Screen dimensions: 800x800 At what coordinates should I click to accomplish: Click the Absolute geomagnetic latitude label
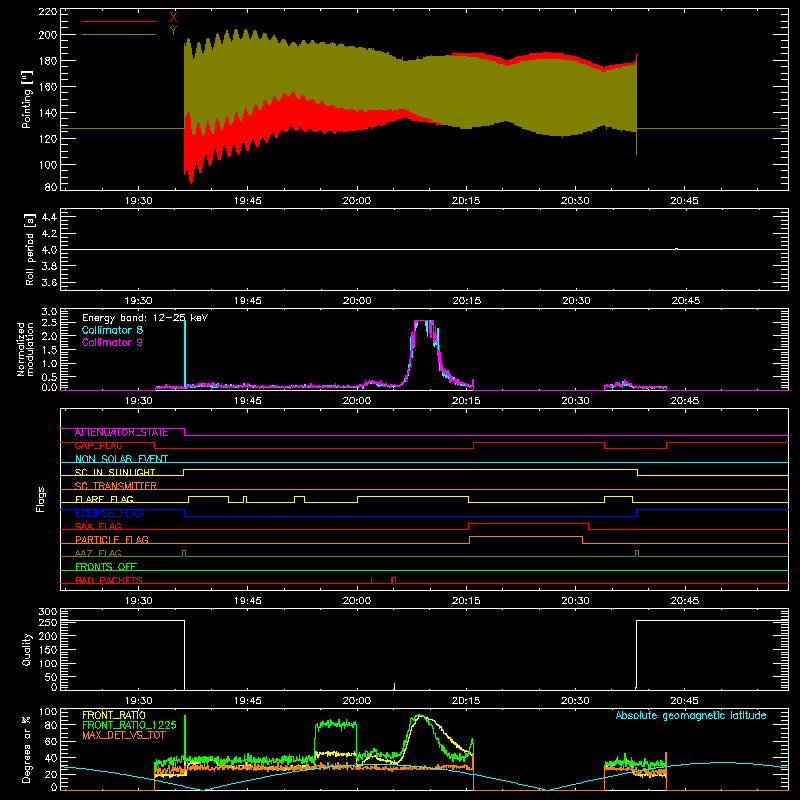tap(691, 716)
